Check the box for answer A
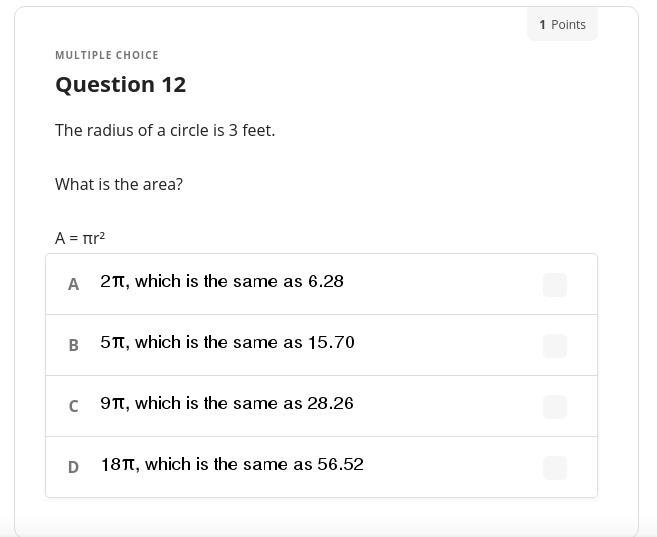The width and height of the screenshot is (657, 537). click(x=554, y=285)
